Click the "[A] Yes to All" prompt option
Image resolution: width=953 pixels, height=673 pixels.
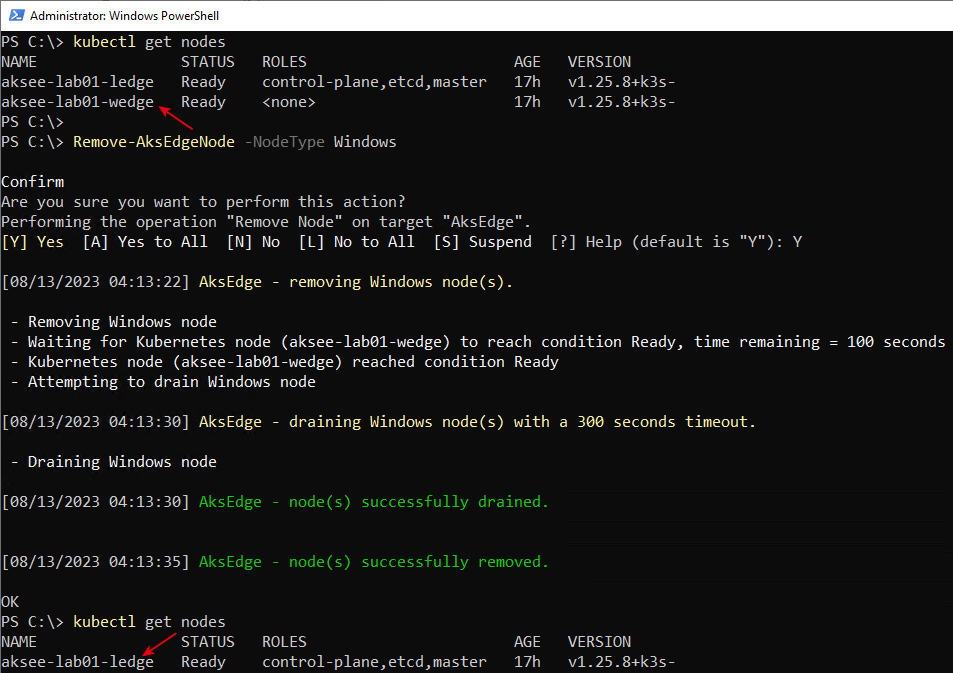pos(145,242)
